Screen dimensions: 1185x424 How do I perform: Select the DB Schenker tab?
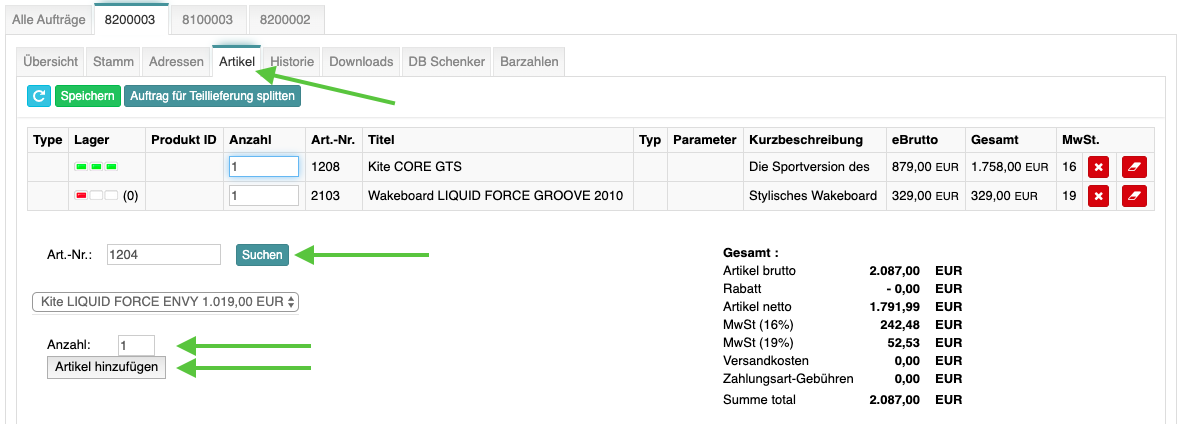[447, 61]
